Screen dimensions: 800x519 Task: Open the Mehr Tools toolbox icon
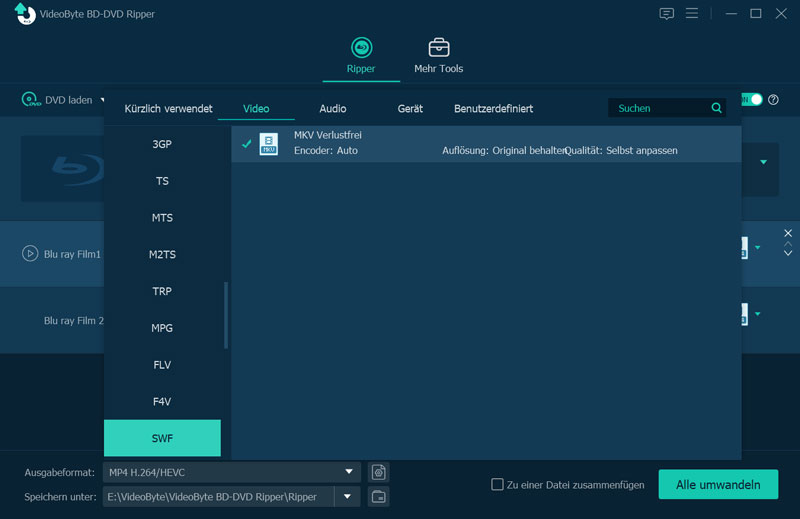click(438, 48)
